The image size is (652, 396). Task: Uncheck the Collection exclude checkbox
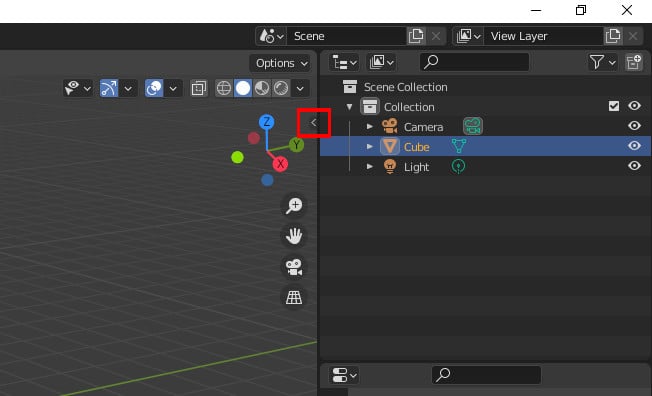pyautogui.click(x=614, y=106)
